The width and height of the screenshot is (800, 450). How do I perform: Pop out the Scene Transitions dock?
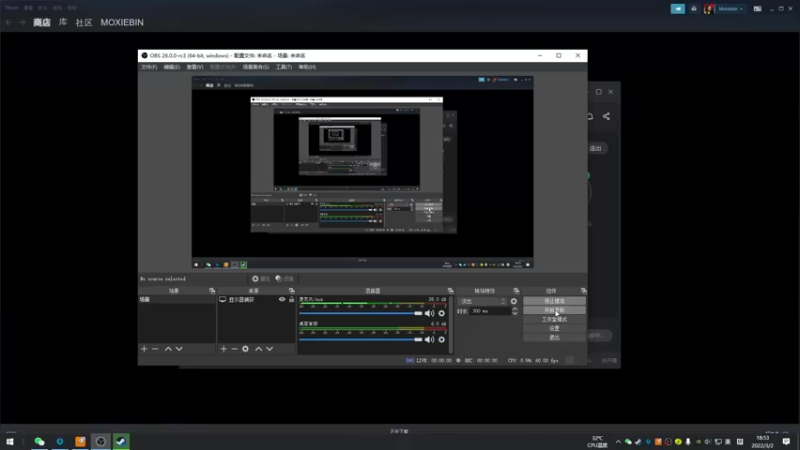[516, 291]
